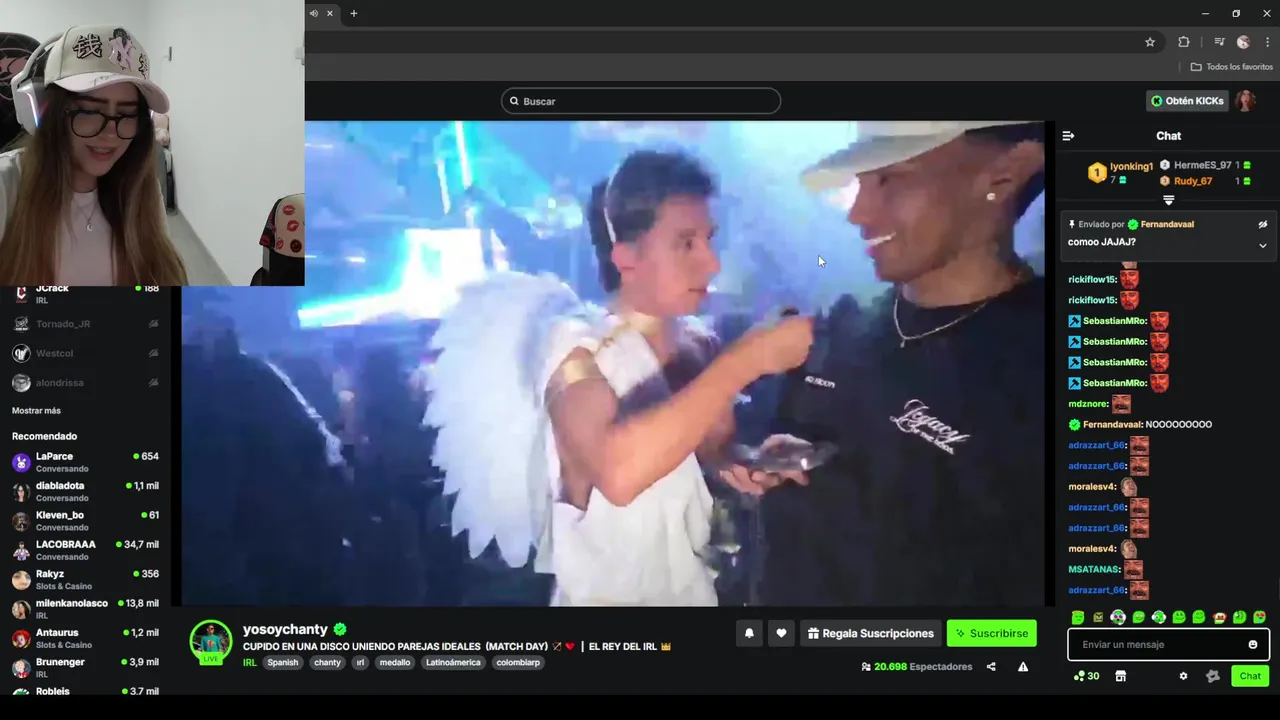Open browser extensions puzzle icon
This screenshot has height=720, width=1280.
coord(1184,42)
